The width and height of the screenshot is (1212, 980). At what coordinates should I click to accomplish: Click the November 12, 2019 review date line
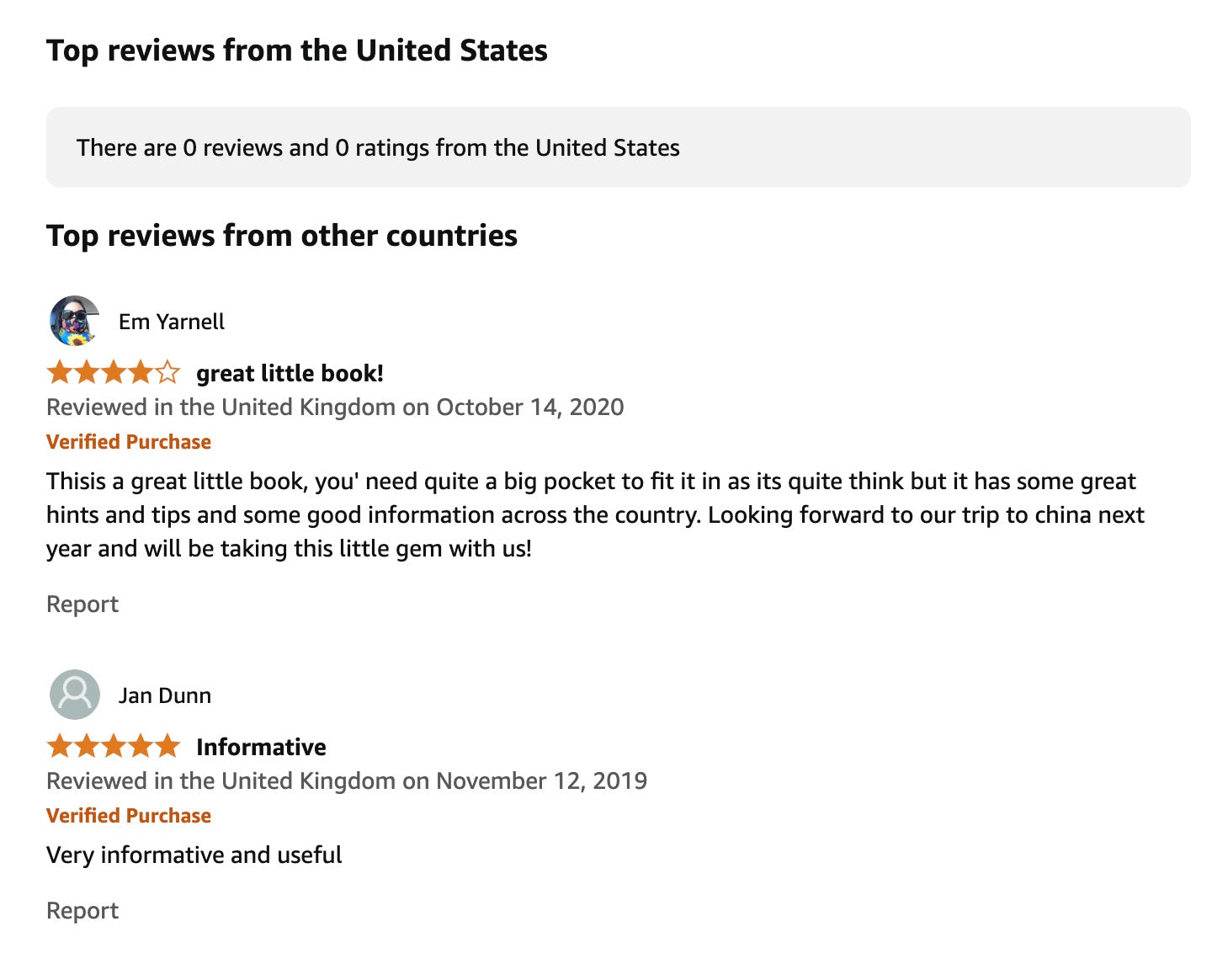coord(347,781)
